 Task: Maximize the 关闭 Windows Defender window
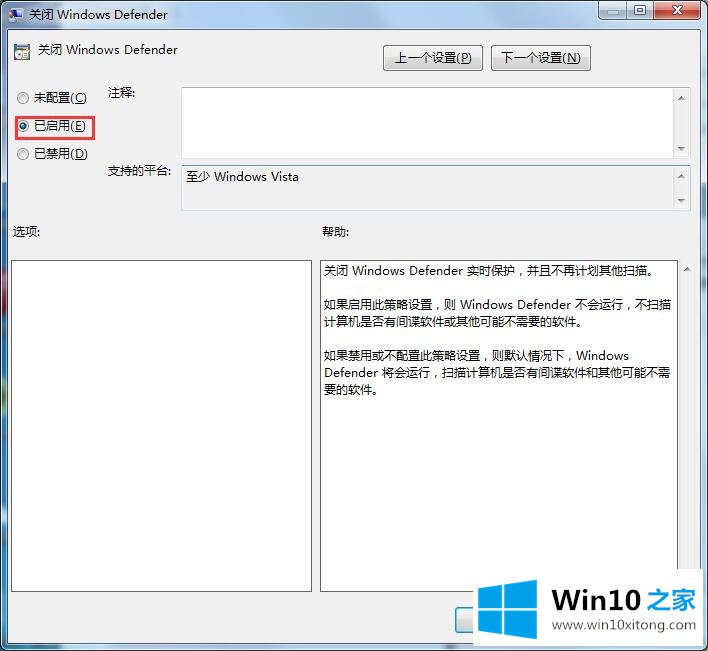pyautogui.click(x=639, y=10)
